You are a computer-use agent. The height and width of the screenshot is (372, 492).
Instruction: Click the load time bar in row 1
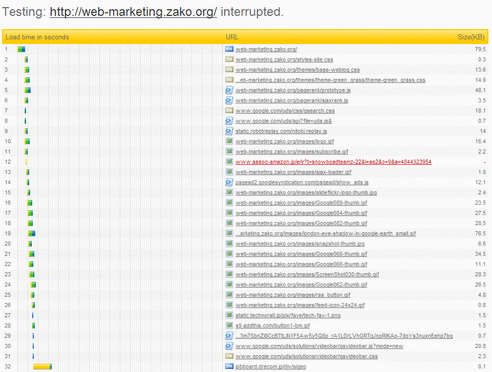click(x=21, y=49)
